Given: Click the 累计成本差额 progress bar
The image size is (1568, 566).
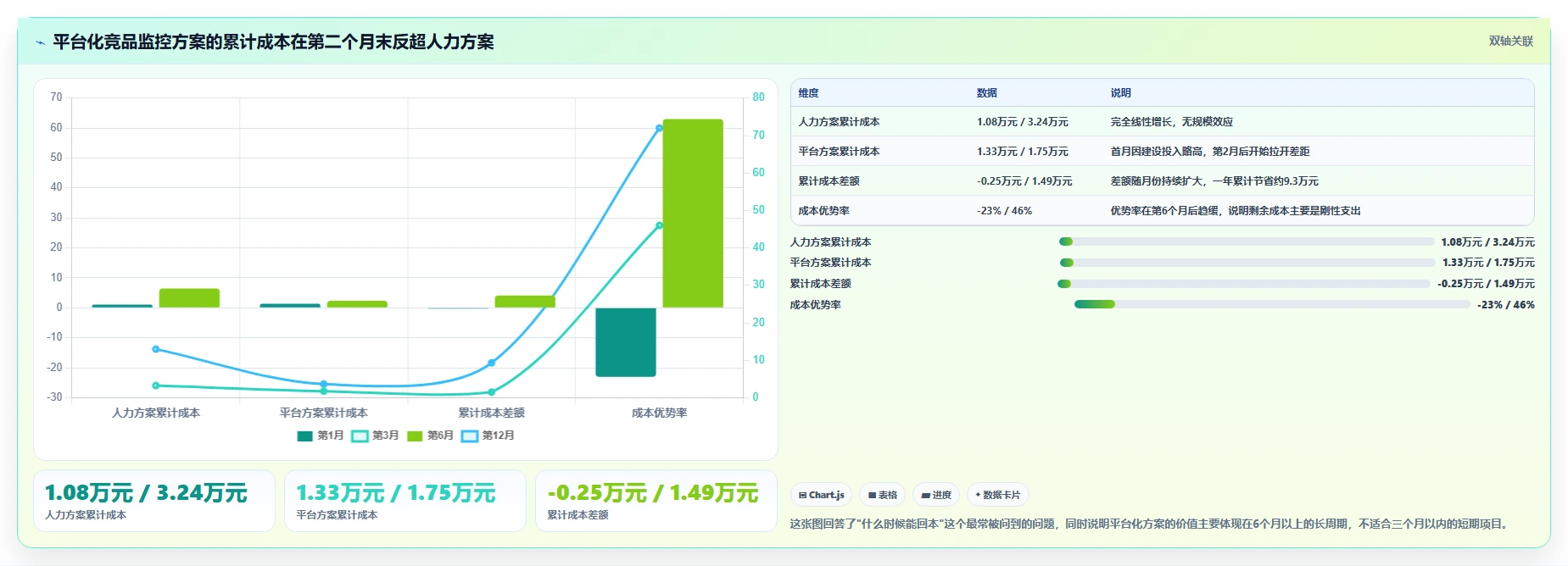Looking at the screenshot, I should coord(1244,284).
